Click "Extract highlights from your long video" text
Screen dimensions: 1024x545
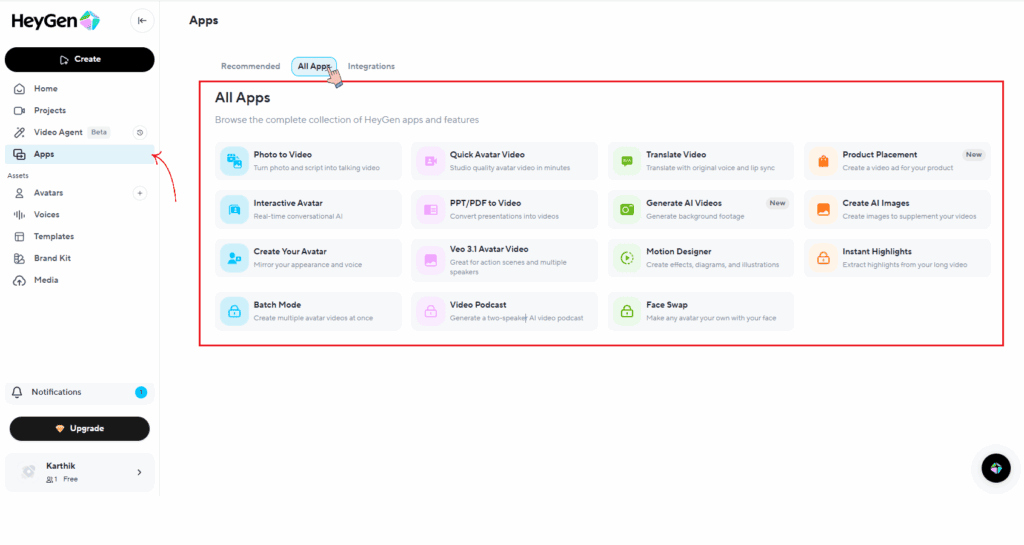tap(904, 265)
